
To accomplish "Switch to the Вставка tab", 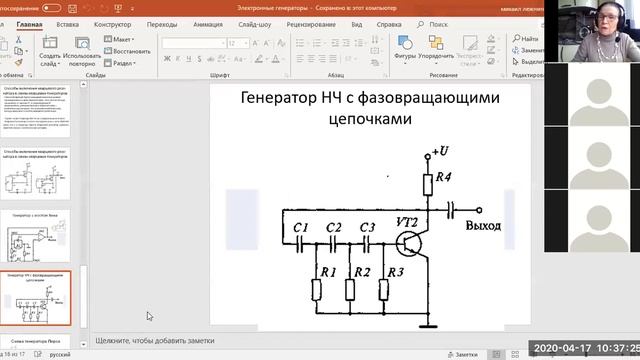I will point(67,24).
